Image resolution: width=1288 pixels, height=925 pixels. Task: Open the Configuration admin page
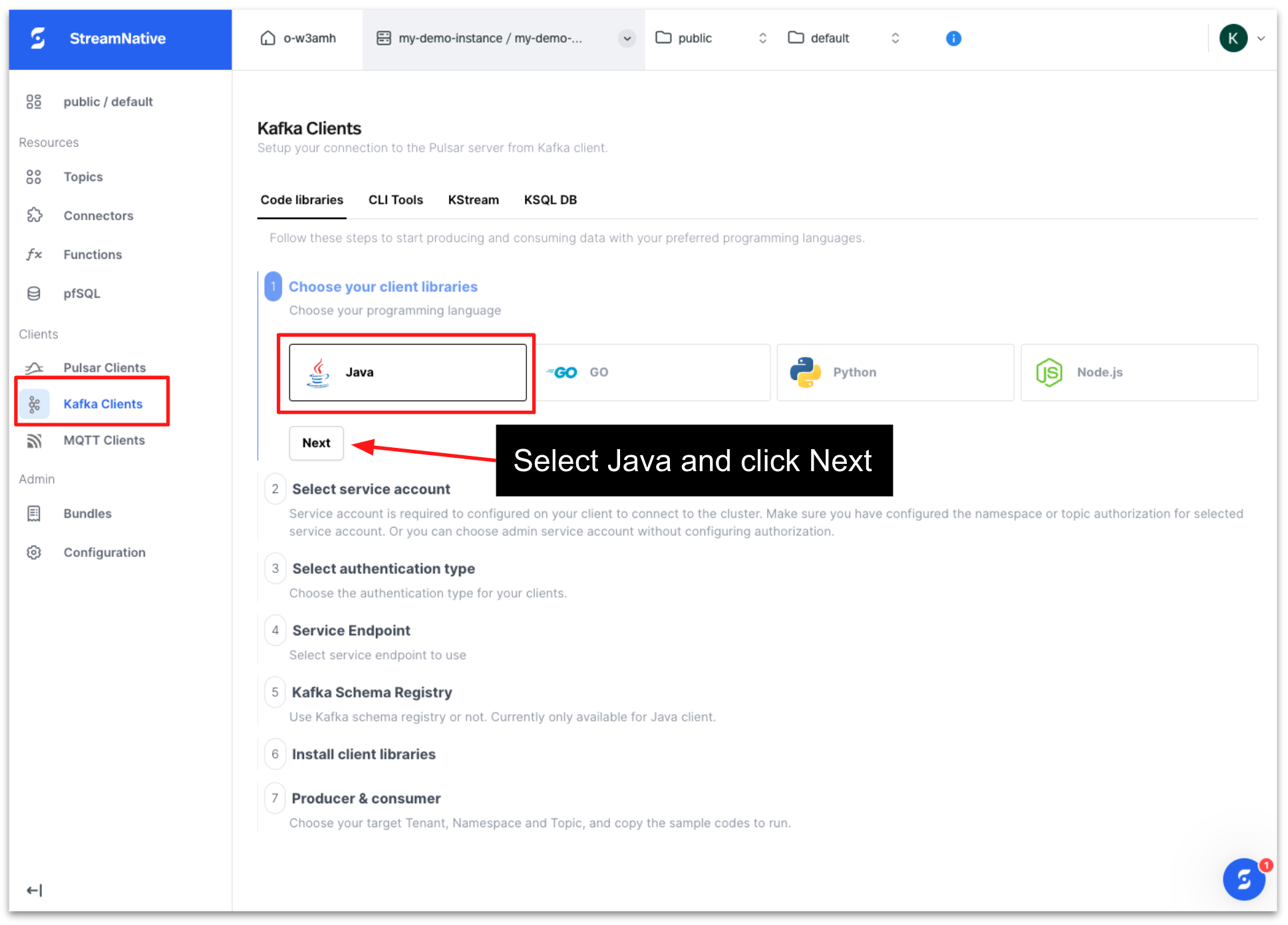(104, 552)
